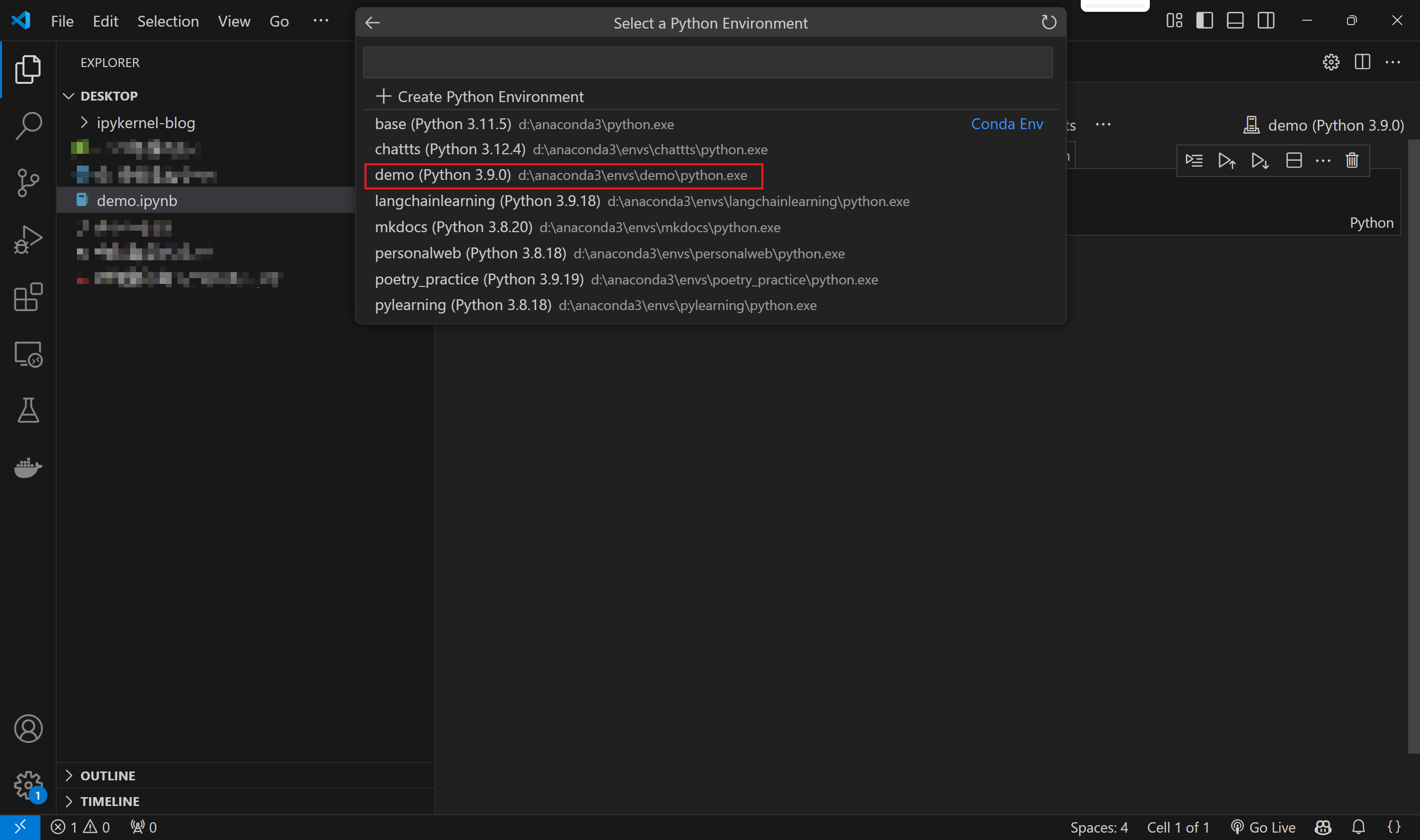Viewport: 1420px width, 840px height.
Task: Choose chattts (Python 3.12.4) environment
Action: [x=711, y=149]
